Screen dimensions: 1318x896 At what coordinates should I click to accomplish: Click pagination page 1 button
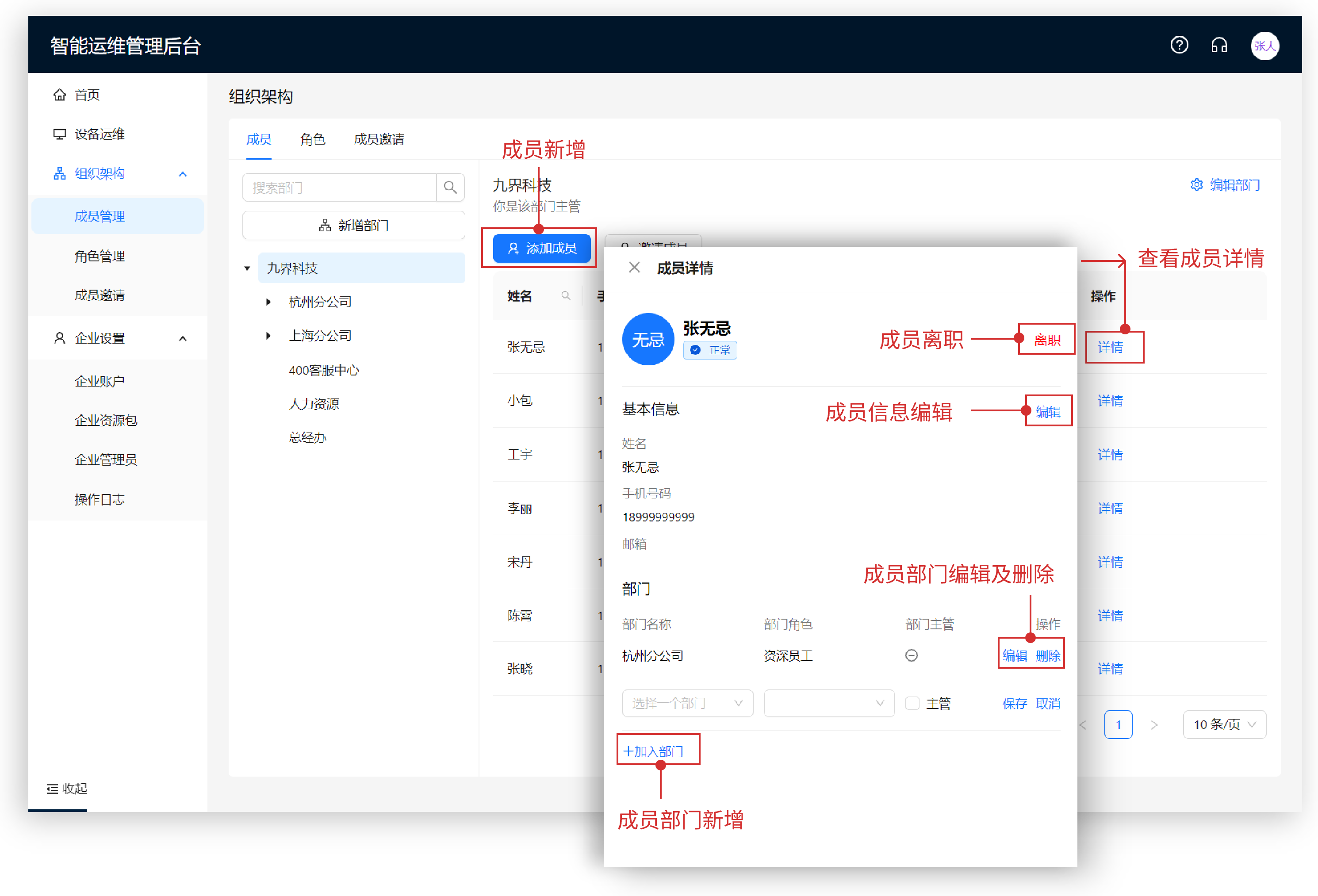point(1118,724)
